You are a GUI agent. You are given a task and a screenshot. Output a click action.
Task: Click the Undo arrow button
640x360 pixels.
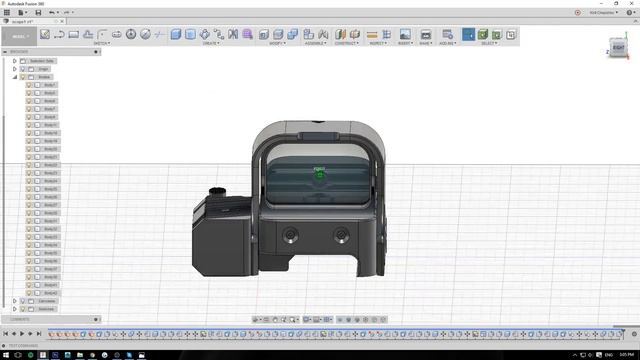coord(53,13)
